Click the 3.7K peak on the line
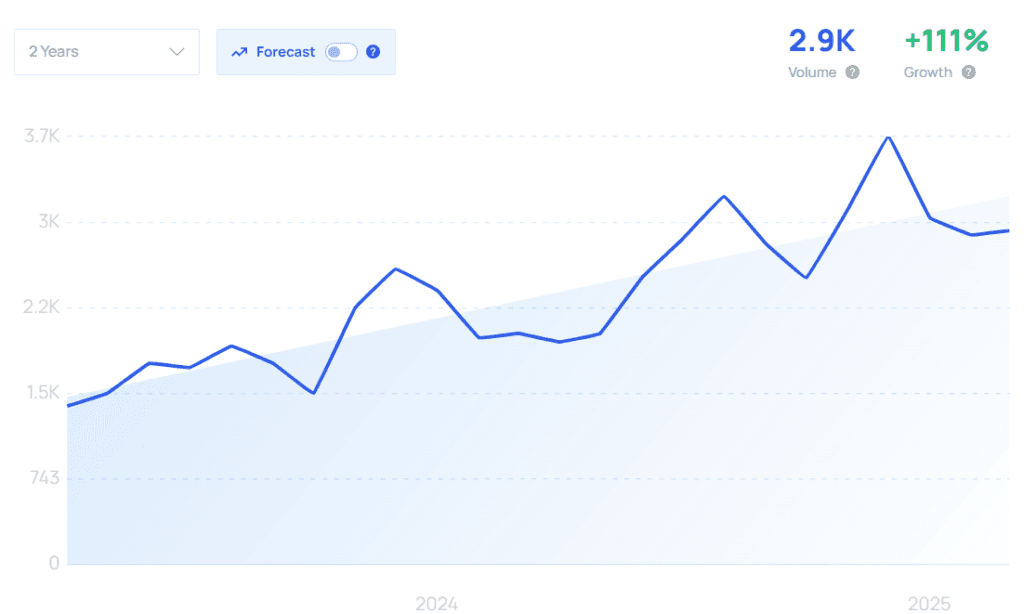Screen dimensions: 1024x614 [887, 136]
